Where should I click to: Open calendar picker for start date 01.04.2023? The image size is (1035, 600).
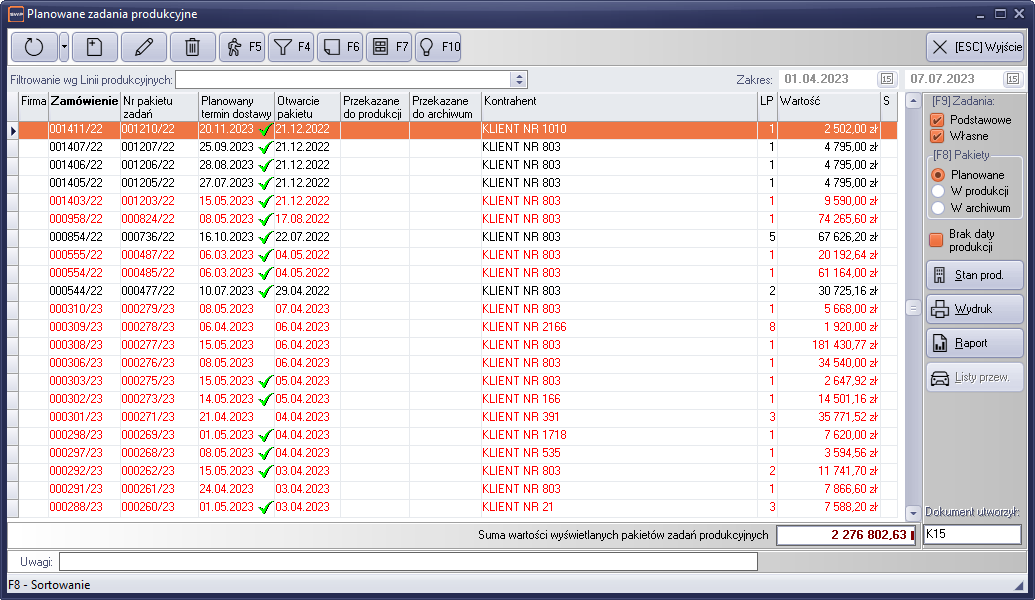point(887,79)
